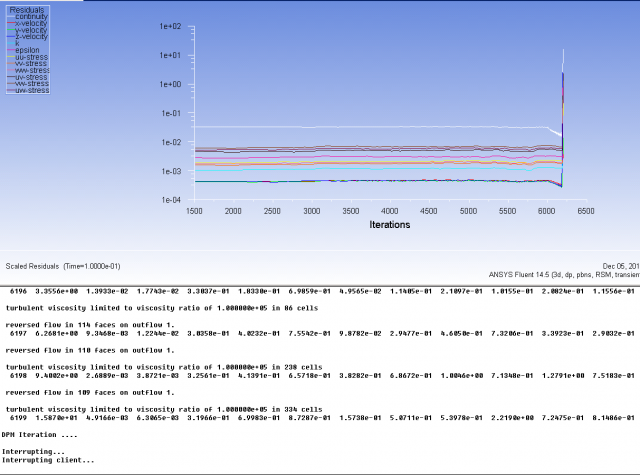Select the ww-stress legend entry
Viewport: 640px width, 475px height.
point(32,70)
